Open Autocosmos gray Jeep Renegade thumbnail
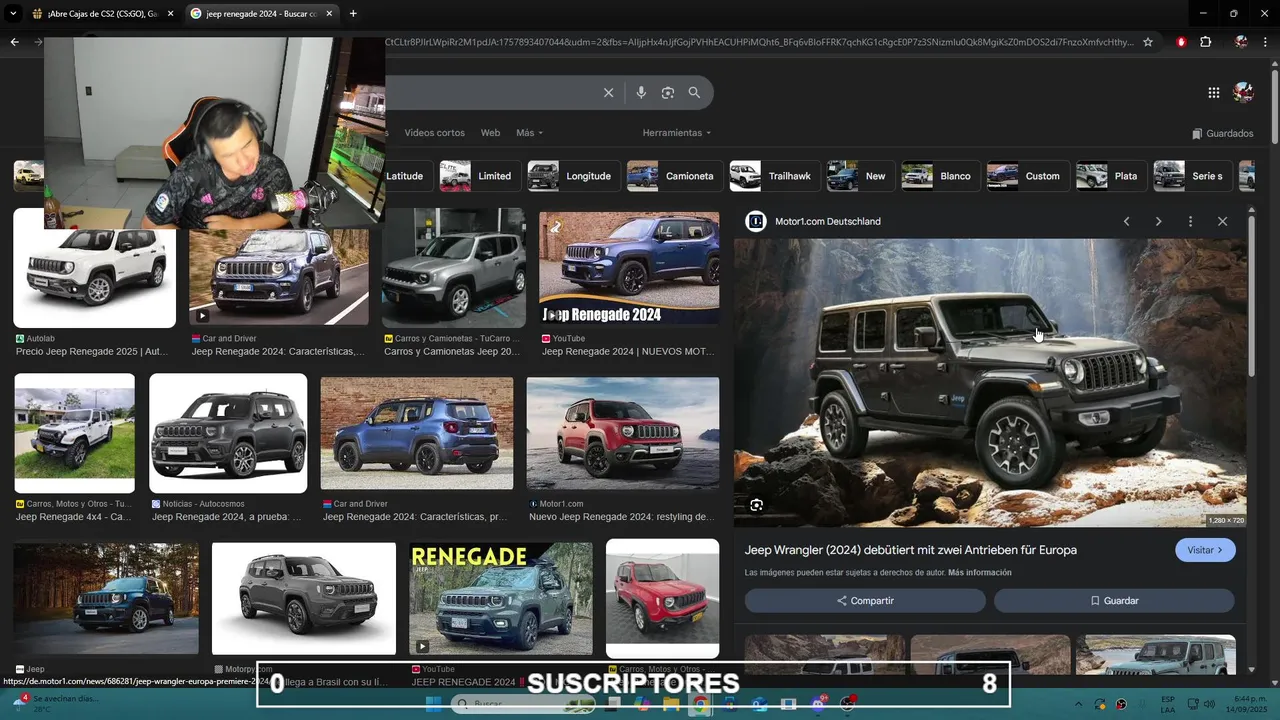The image size is (1280, 720). [x=228, y=433]
